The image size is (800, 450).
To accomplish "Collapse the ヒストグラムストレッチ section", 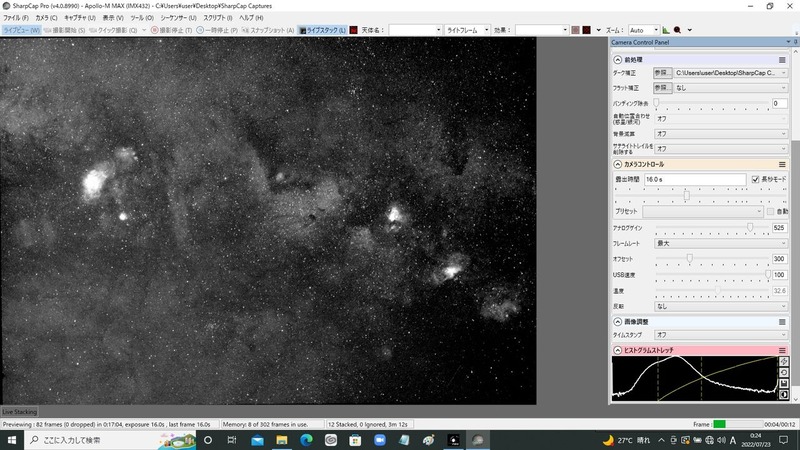I will 617,351.
